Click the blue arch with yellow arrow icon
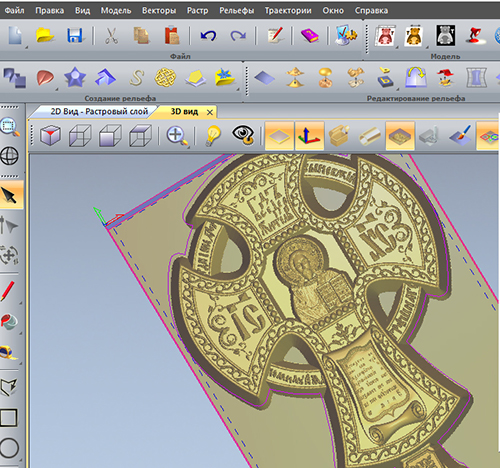Viewport: 500px width, 468px height. point(416,77)
